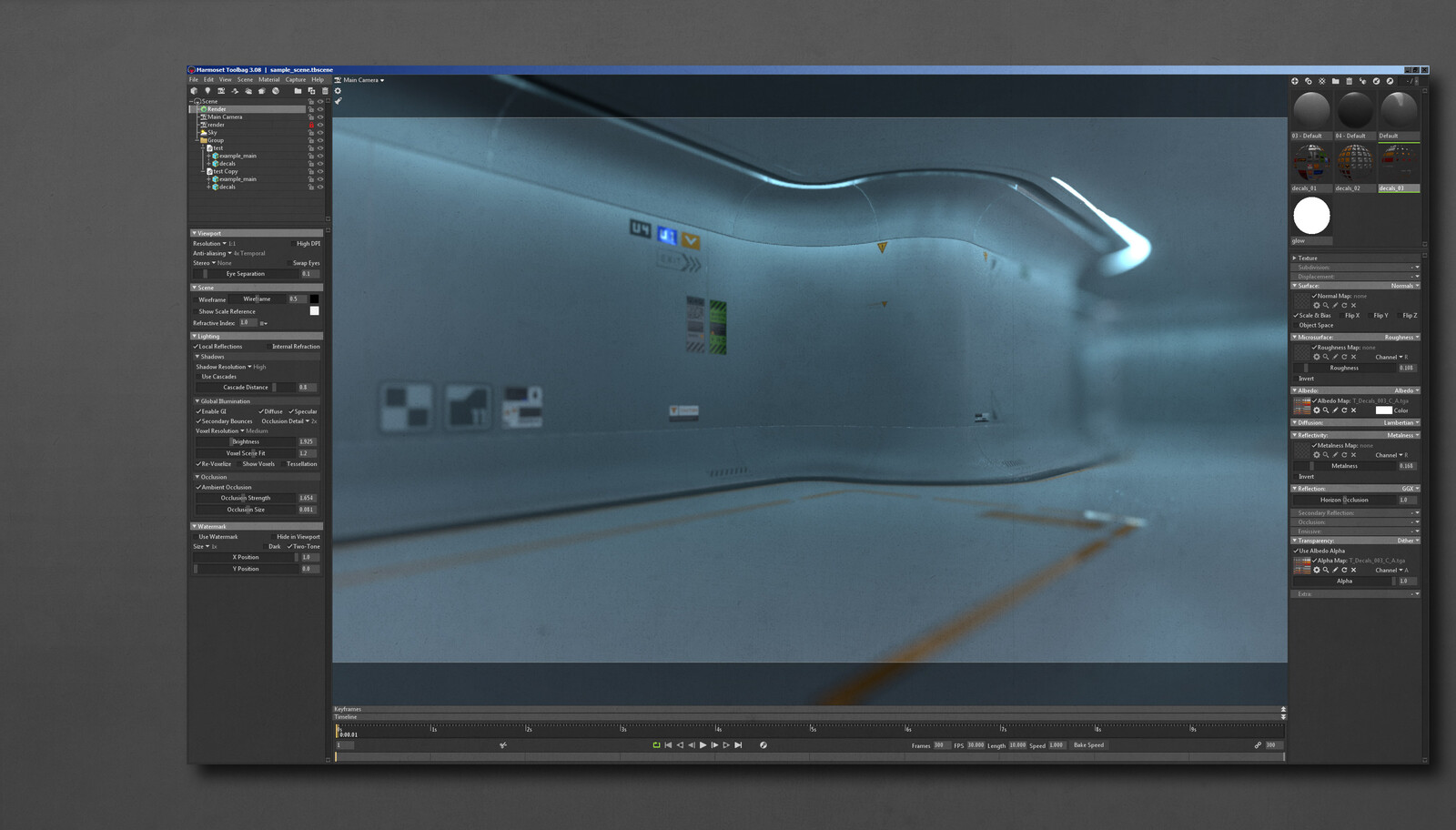Add a new mesh object from toolbar
The image size is (1456, 830).
(x=194, y=91)
